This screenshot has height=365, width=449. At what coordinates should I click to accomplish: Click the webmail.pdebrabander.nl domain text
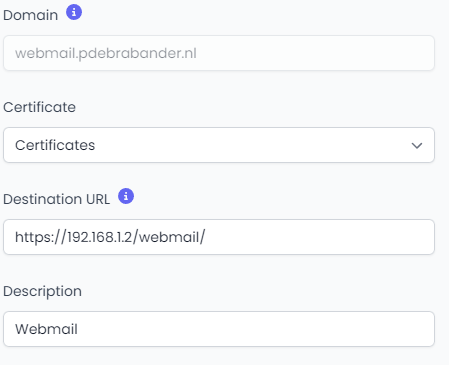click(x=106, y=53)
